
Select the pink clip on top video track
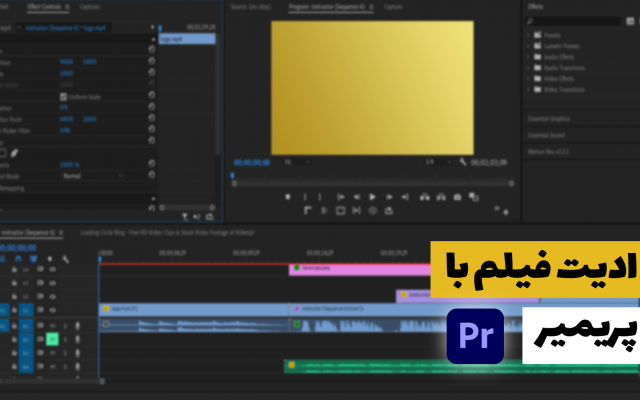click(x=360, y=269)
